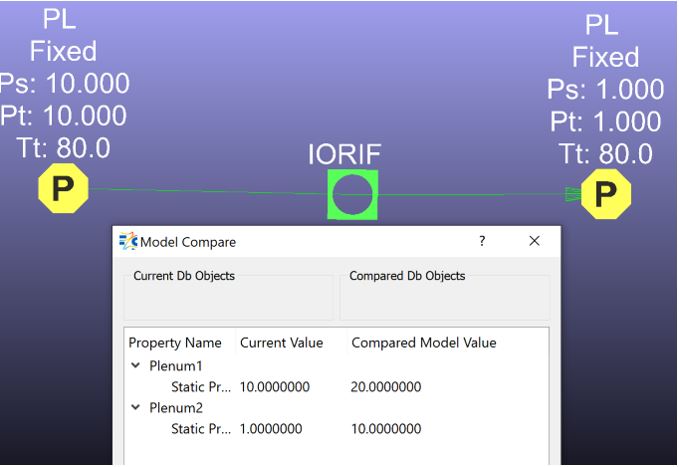Viewport: 679px width, 467px height.
Task: Select the Static Pr row under Plenum1
Action: click(198, 387)
